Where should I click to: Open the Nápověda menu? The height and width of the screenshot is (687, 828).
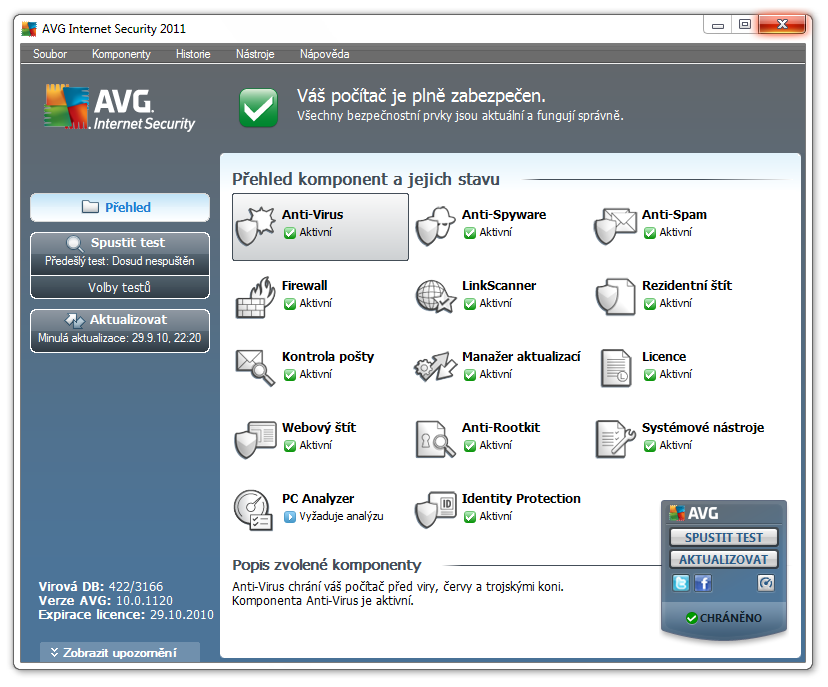tap(325, 54)
